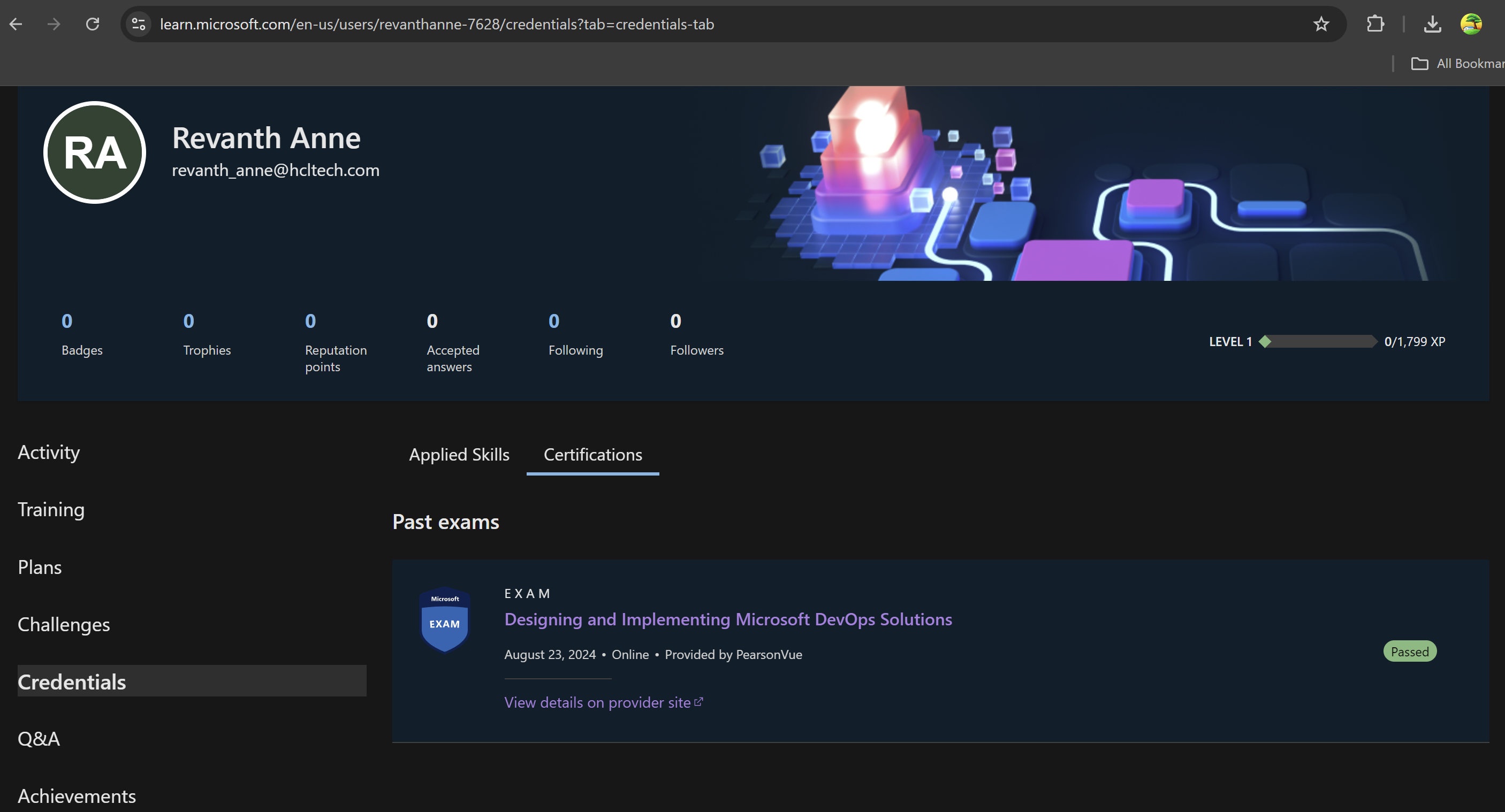Reload the page with refresh icon
1505x812 pixels.
pyautogui.click(x=92, y=24)
